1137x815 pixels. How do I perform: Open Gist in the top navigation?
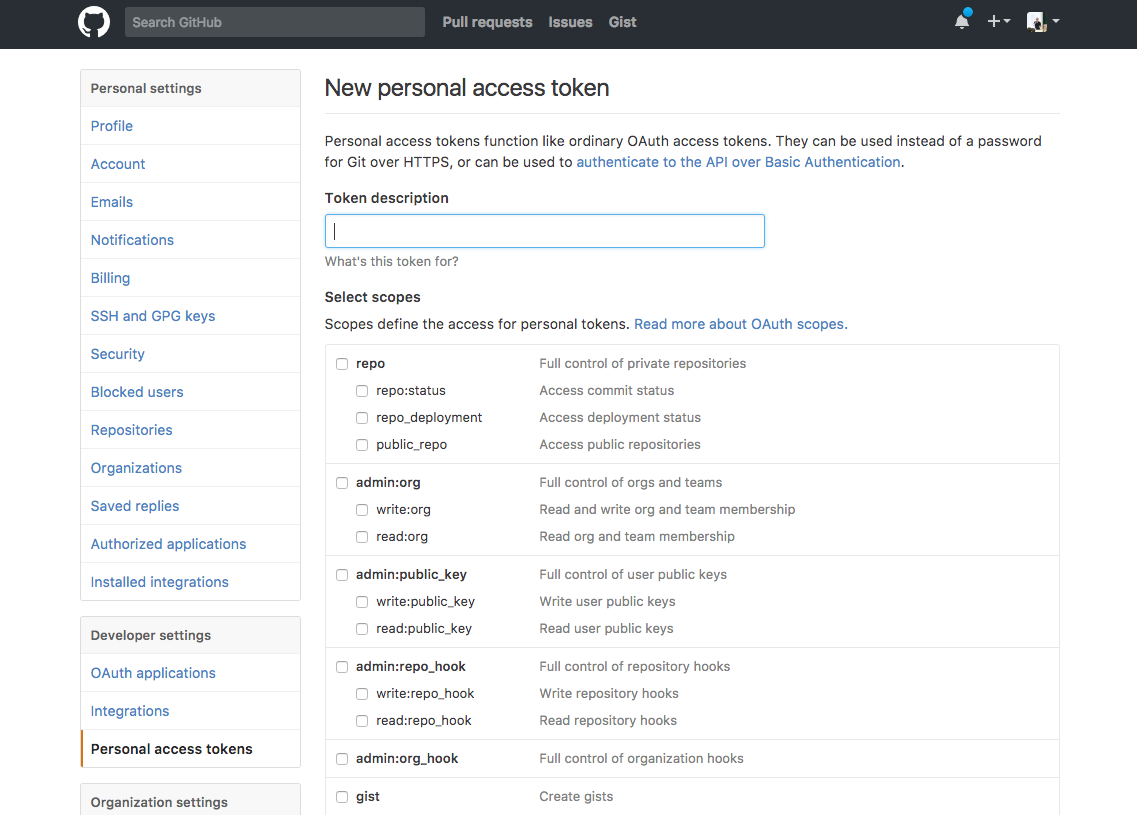(x=622, y=22)
